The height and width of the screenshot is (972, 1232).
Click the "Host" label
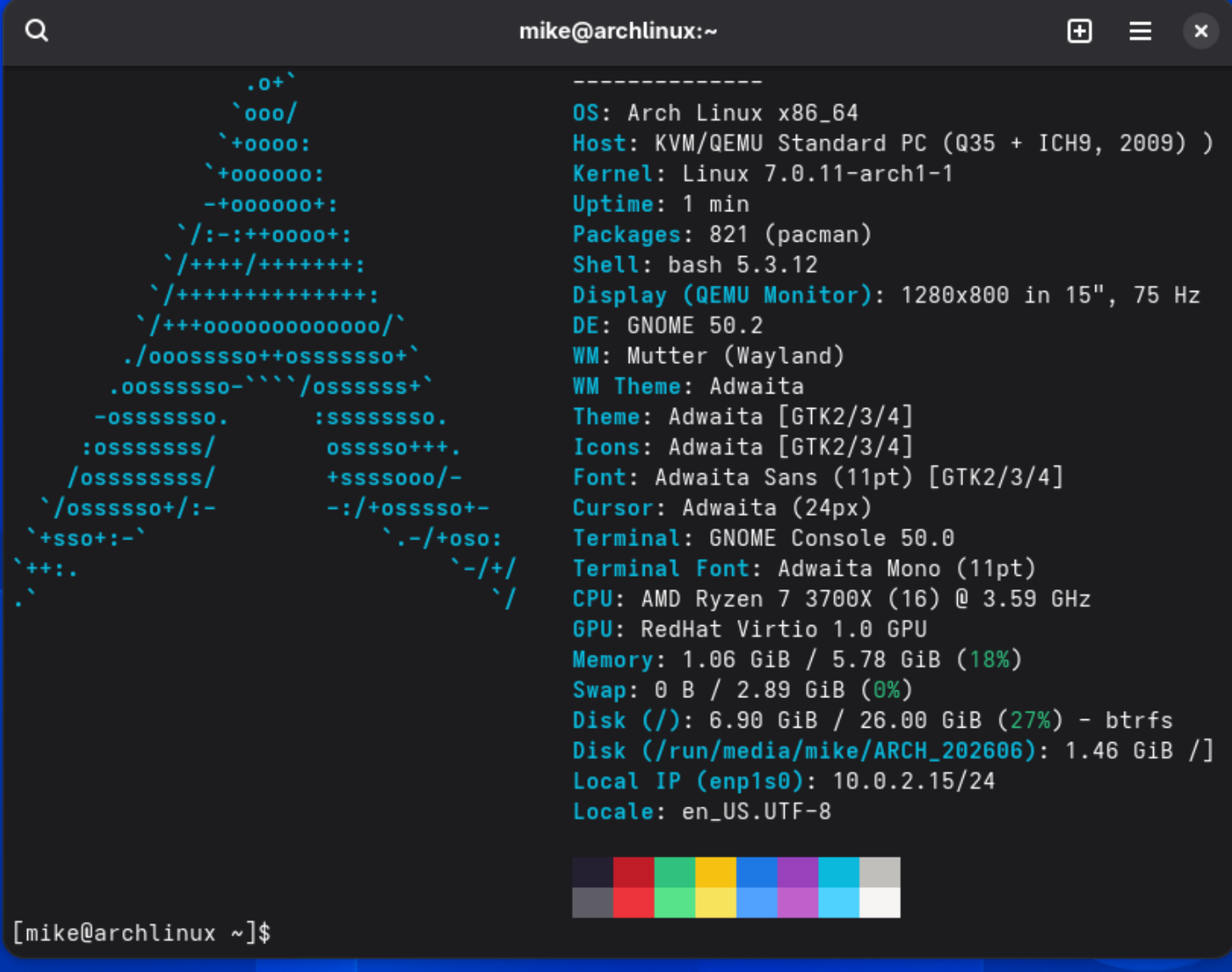pyautogui.click(x=600, y=143)
